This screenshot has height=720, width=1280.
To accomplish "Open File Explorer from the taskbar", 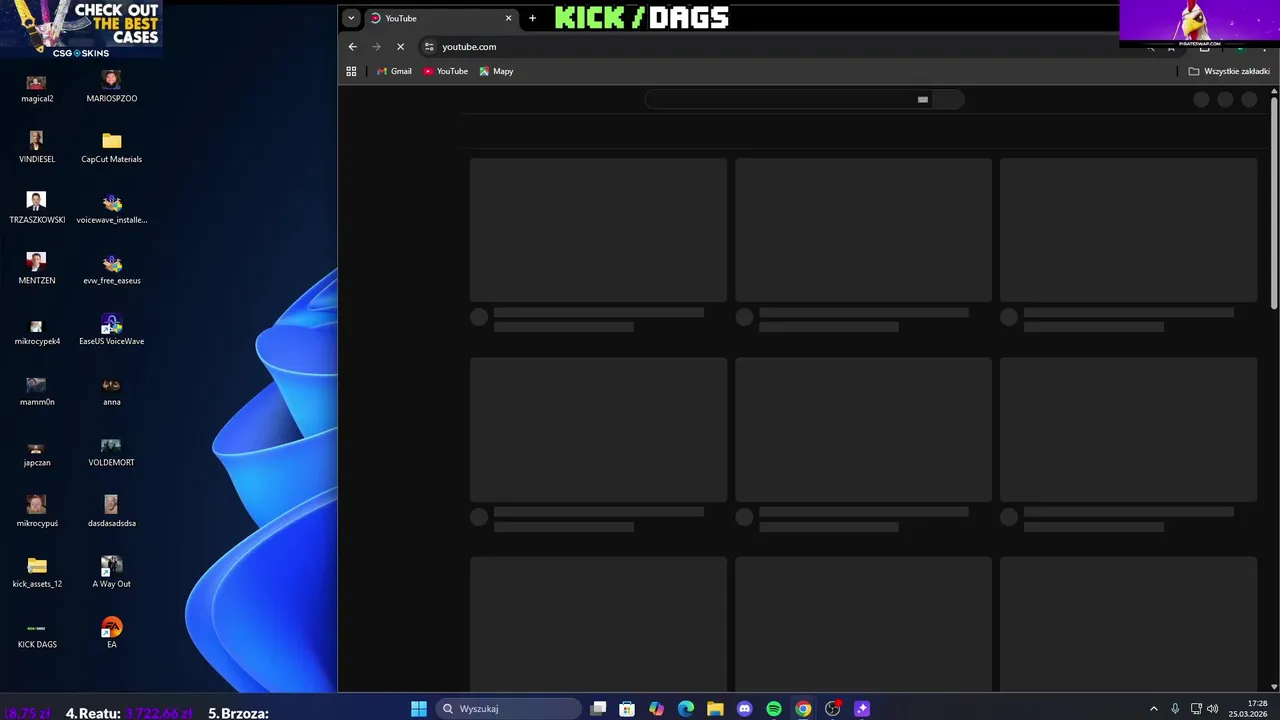I will coord(715,709).
